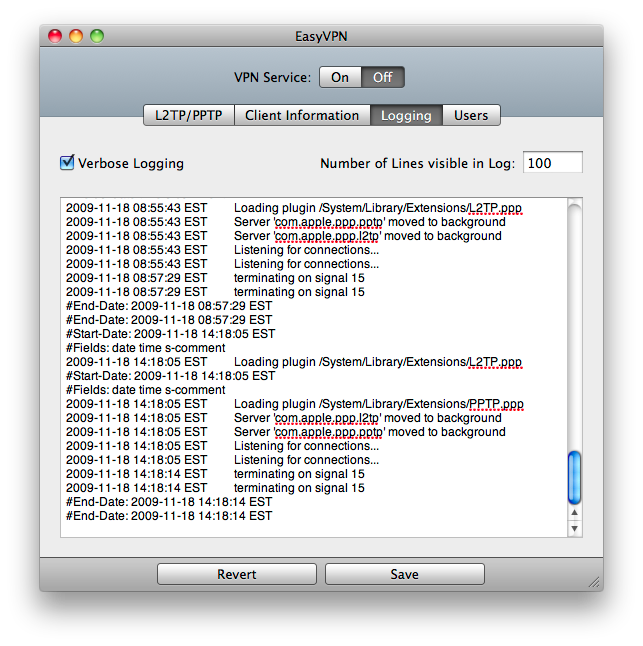This screenshot has width=643, height=646.
Task: Save the VPN settings
Action: pyautogui.click(x=405, y=574)
